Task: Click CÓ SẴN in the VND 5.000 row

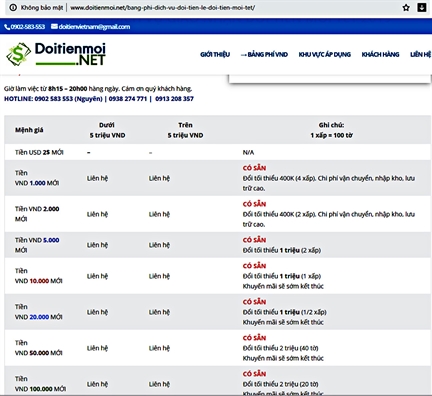Action: [254, 240]
